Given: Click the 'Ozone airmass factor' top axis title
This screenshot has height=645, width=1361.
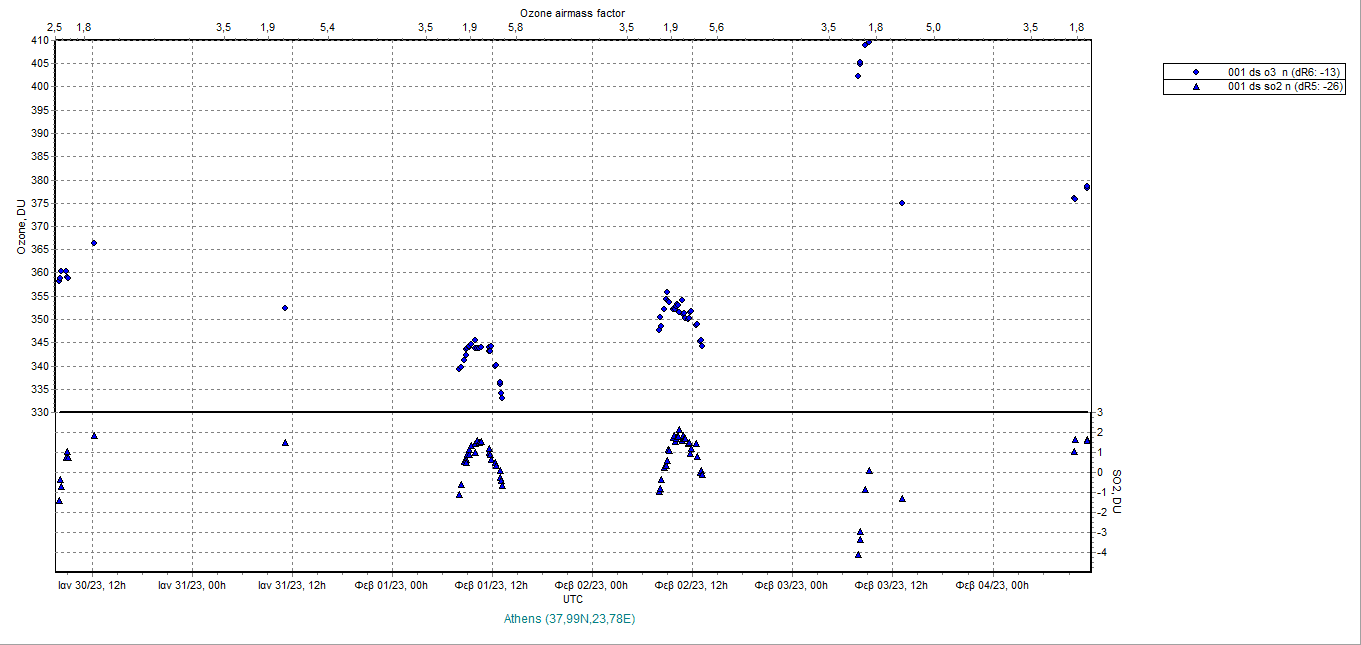Looking at the screenshot, I should click(572, 12).
